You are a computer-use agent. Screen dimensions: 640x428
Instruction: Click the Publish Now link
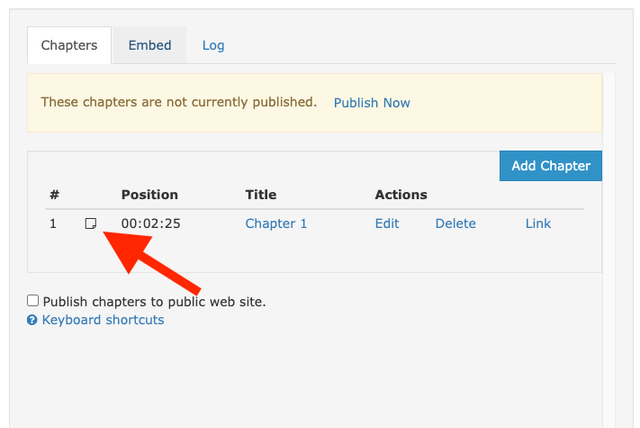pos(372,103)
